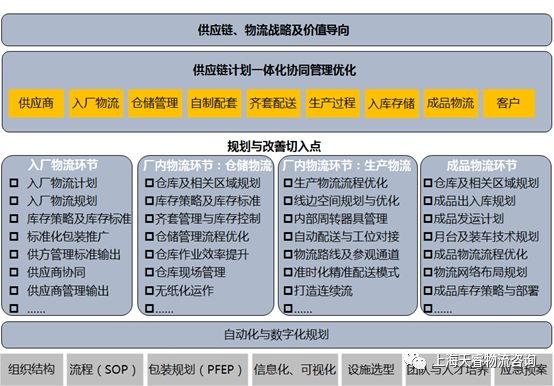Tick checkbox beside 打造连续流
The image size is (554, 386).
288,290
